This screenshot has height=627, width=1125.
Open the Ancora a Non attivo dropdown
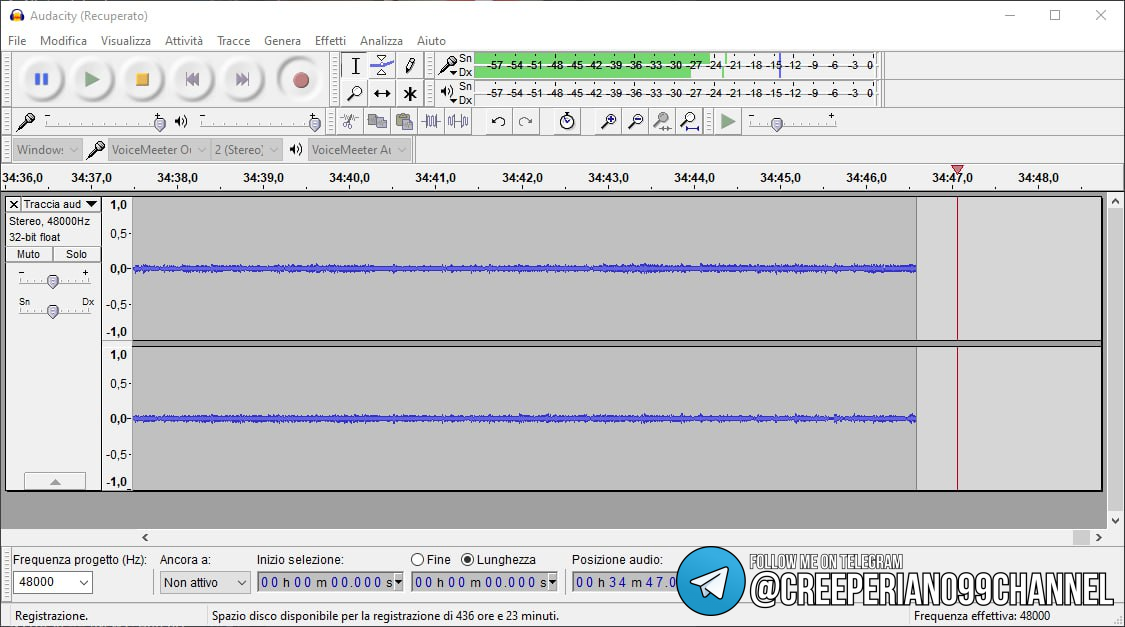point(204,582)
